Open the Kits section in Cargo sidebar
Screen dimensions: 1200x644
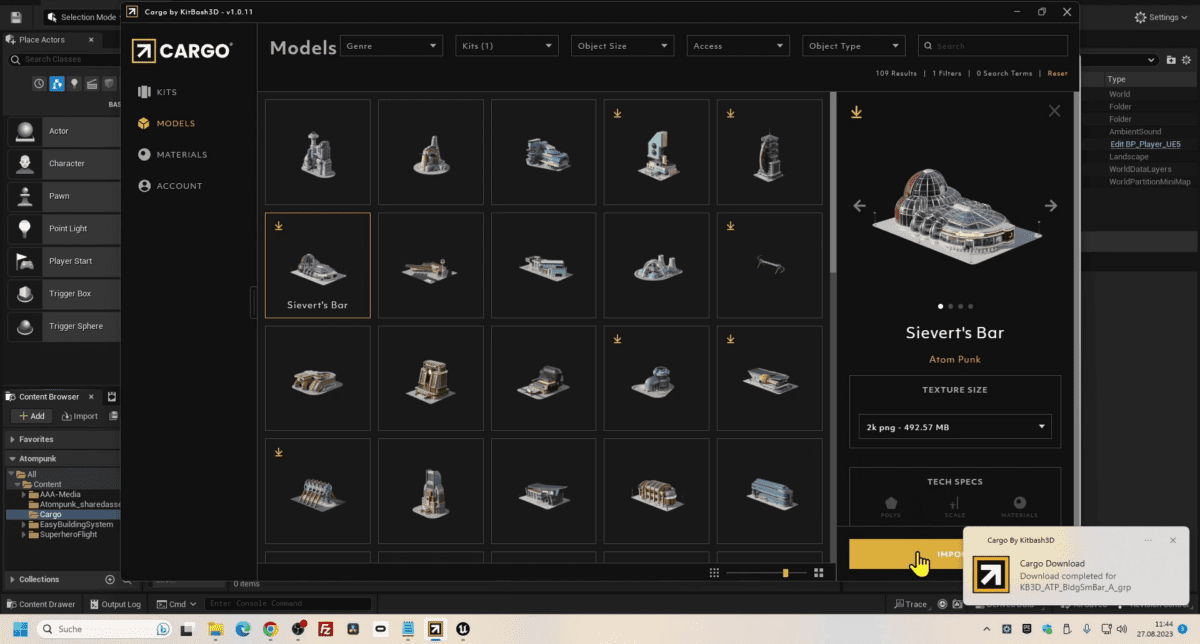158,92
